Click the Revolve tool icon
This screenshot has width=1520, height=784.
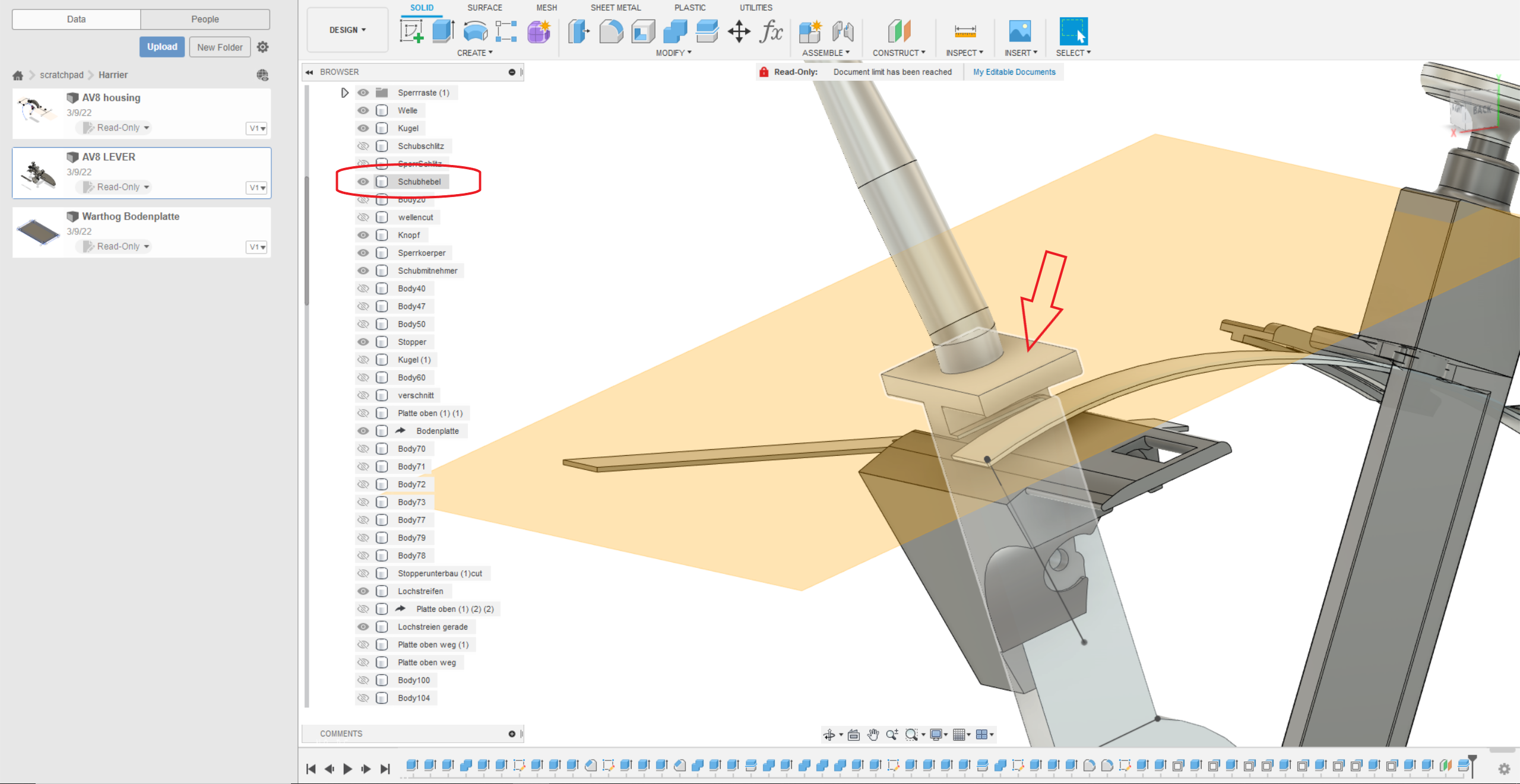tap(475, 31)
